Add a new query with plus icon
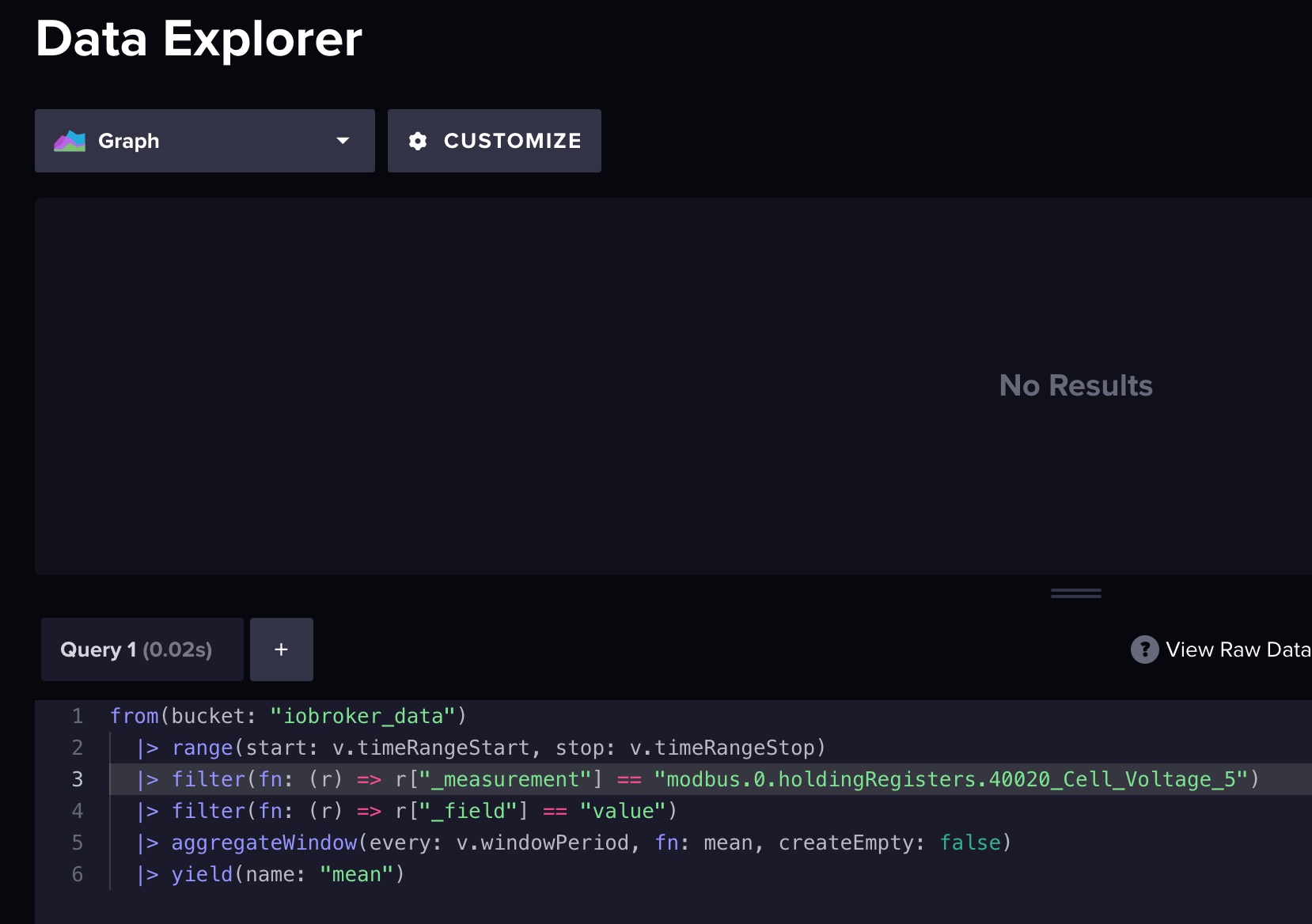Screen dimensions: 1312x924 [x=281, y=649]
